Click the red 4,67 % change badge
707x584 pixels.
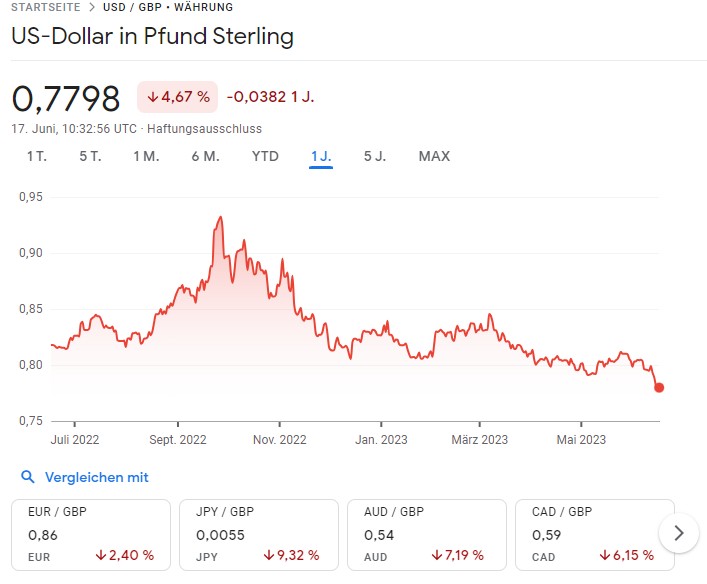pyautogui.click(x=177, y=97)
